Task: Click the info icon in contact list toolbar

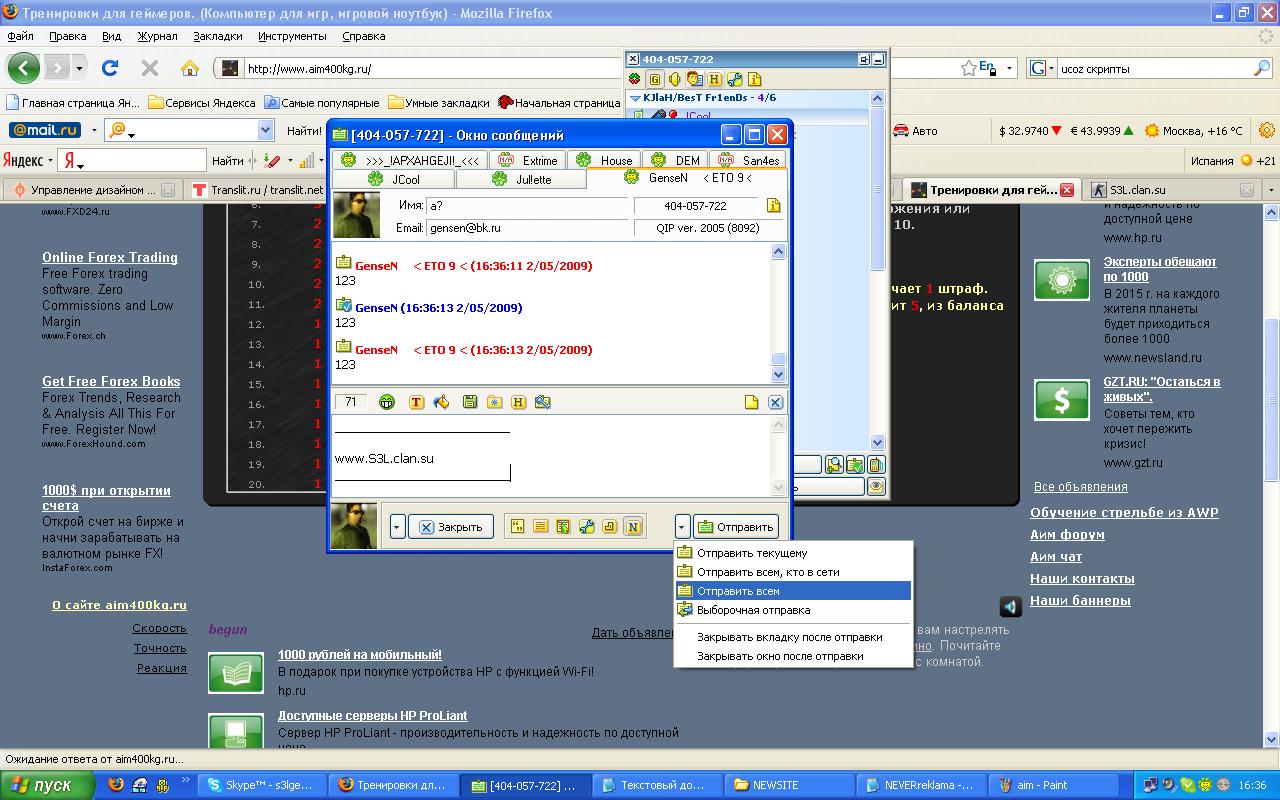Action: (x=755, y=79)
